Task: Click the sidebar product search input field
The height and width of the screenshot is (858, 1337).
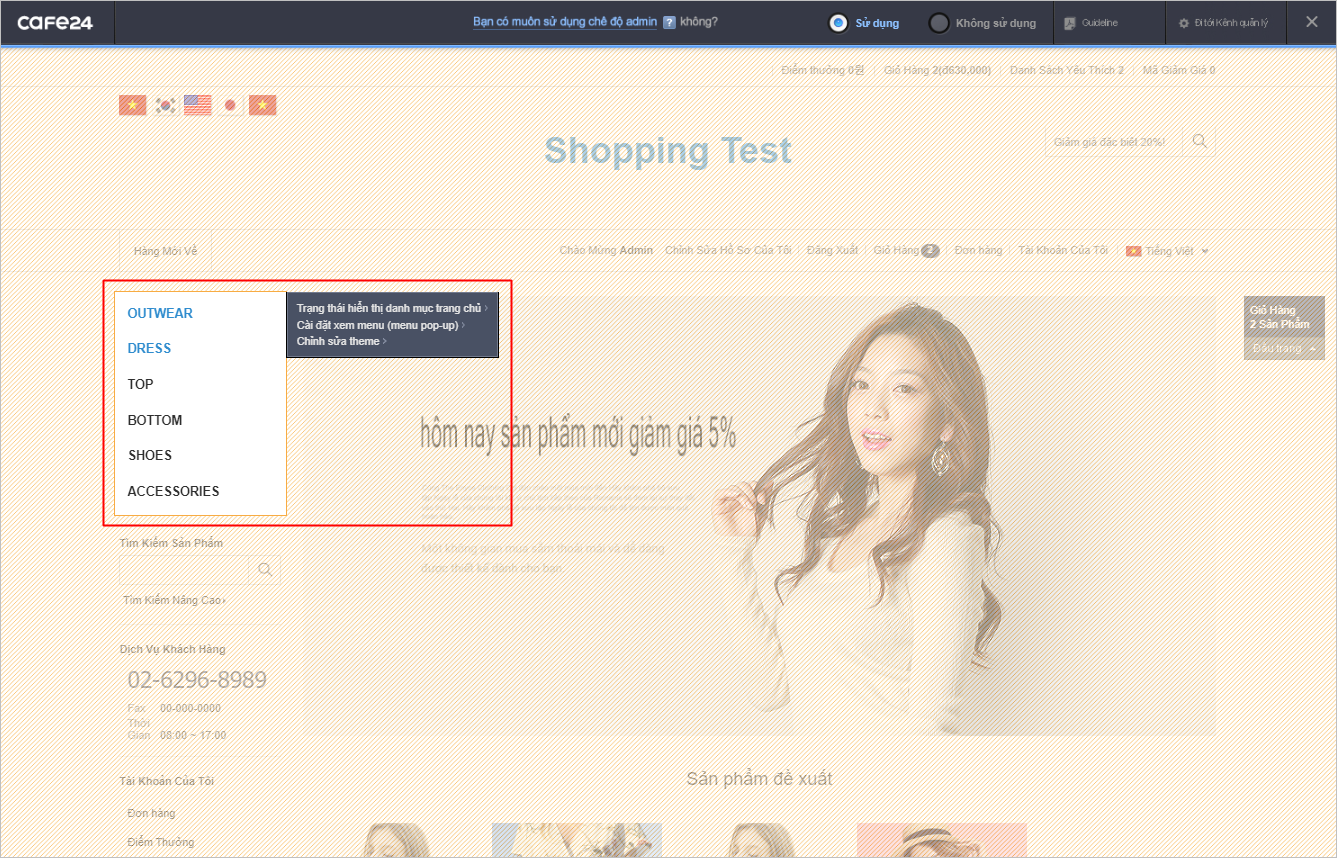Action: pyautogui.click(x=183, y=569)
